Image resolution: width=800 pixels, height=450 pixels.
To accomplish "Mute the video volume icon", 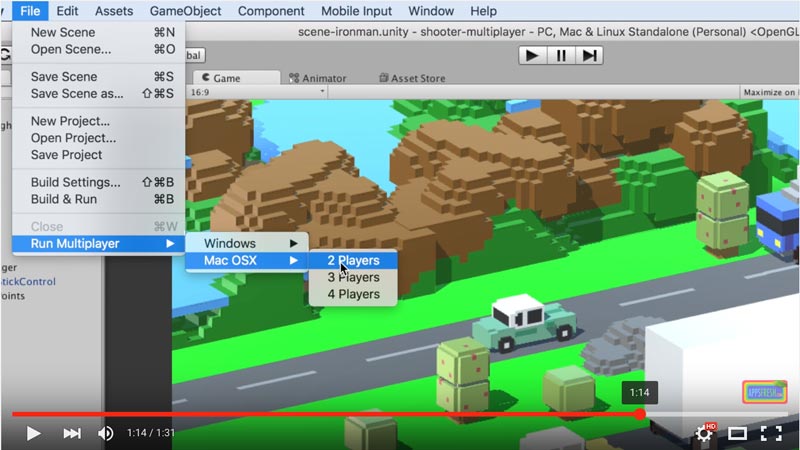I will tap(106, 433).
